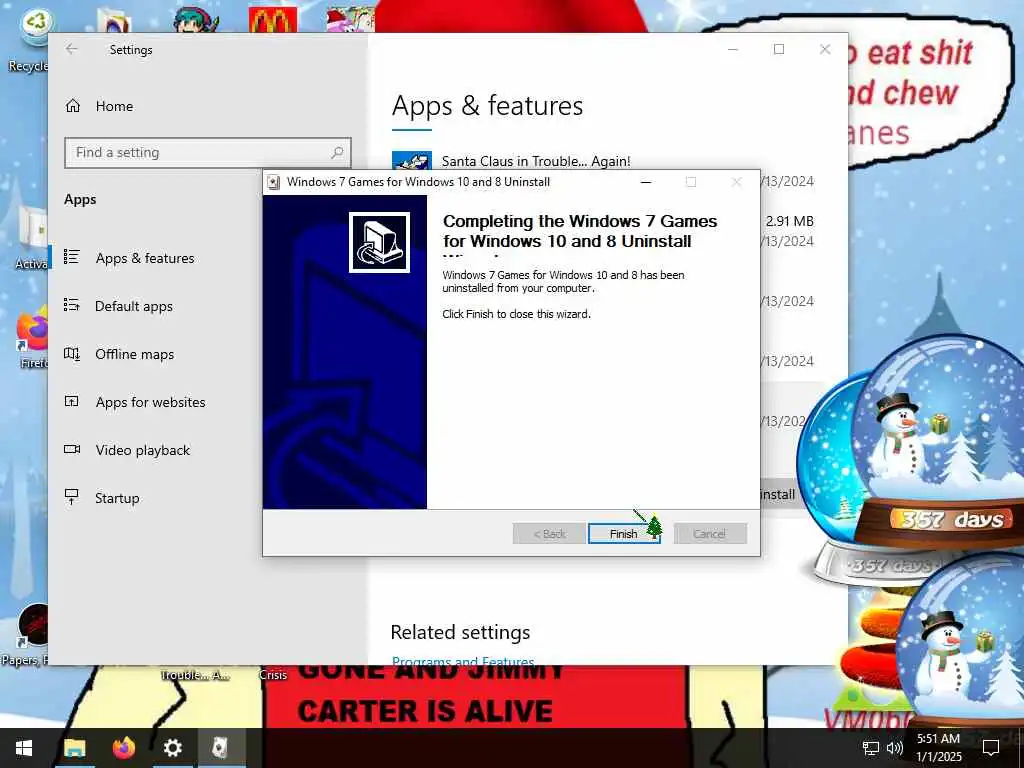The height and width of the screenshot is (768, 1024).
Task: Click the search magnifier in Find a setting
Action: click(337, 153)
